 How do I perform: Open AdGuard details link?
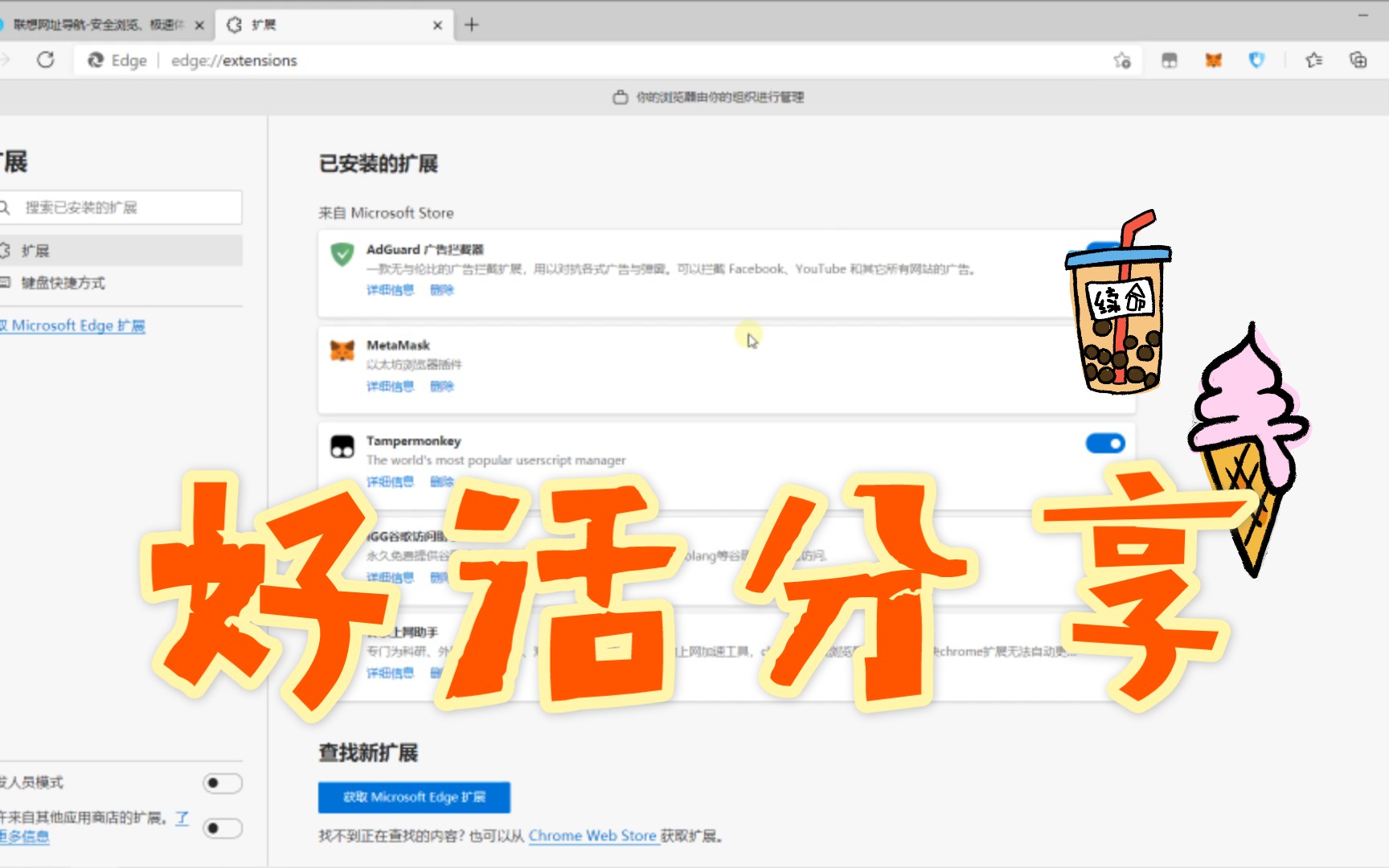(390, 290)
